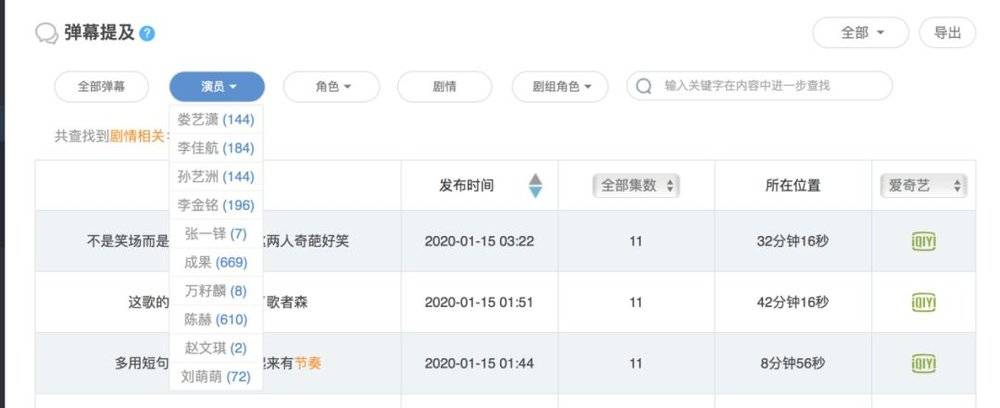Select 娄艺潇 (144) from the actor list
This screenshot has width=1000, height=408.
coord(215,119)
